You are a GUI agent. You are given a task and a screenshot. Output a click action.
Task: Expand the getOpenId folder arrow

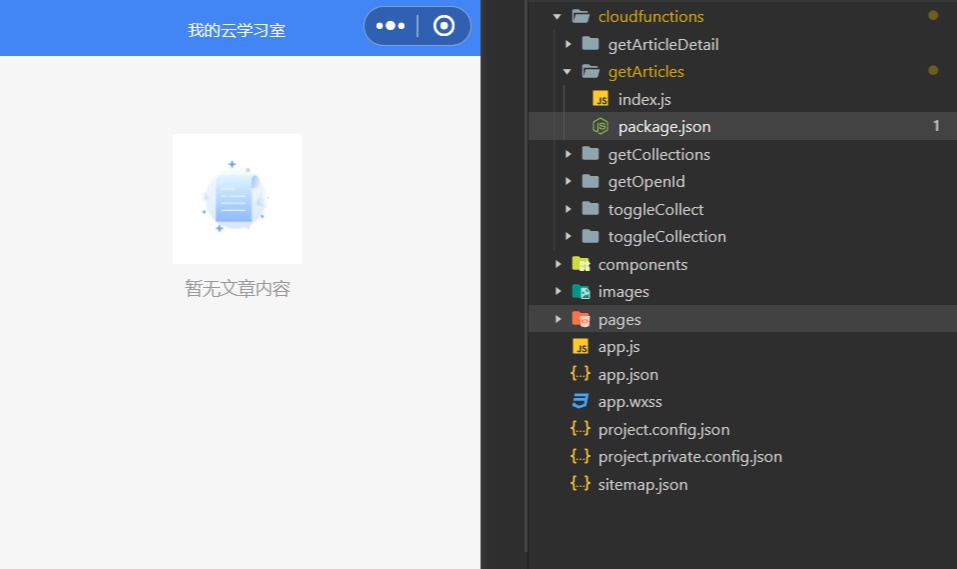pos(568,181)
